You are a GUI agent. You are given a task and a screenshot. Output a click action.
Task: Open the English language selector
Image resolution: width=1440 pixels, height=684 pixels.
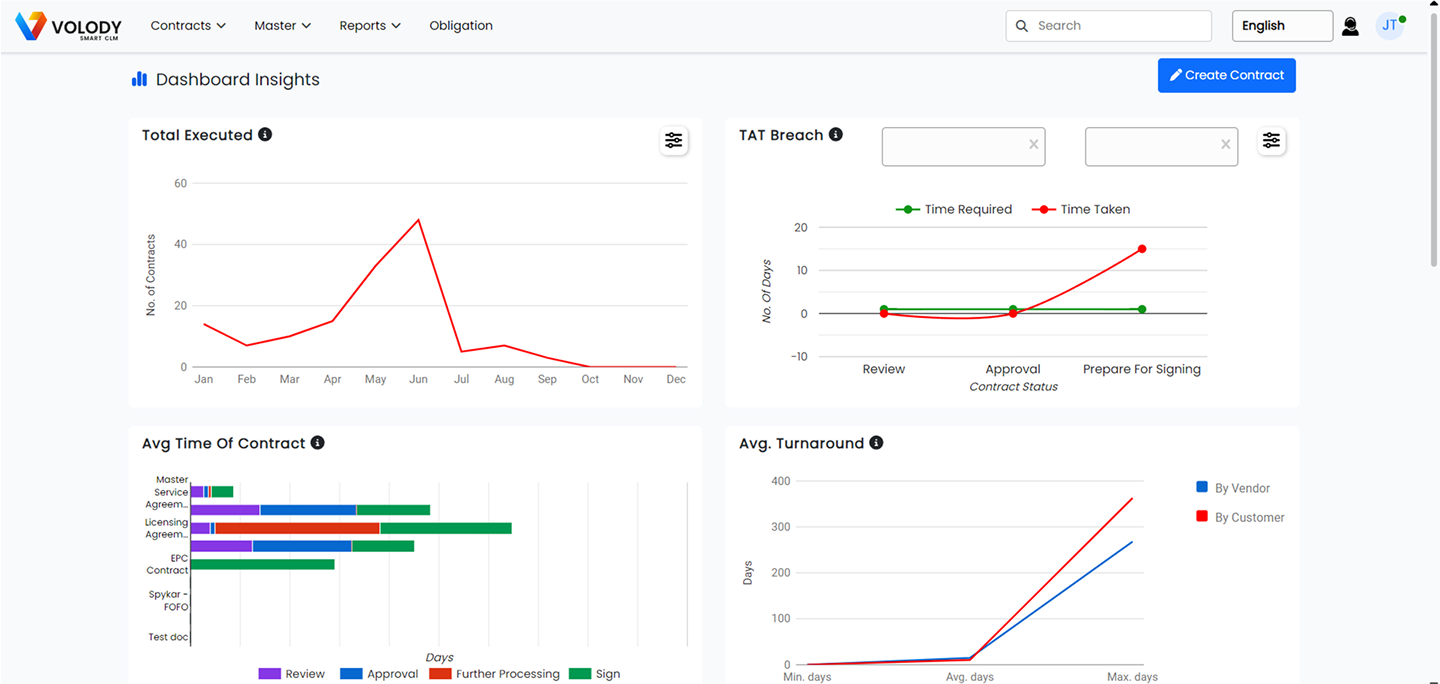(x=1282, y=26)
